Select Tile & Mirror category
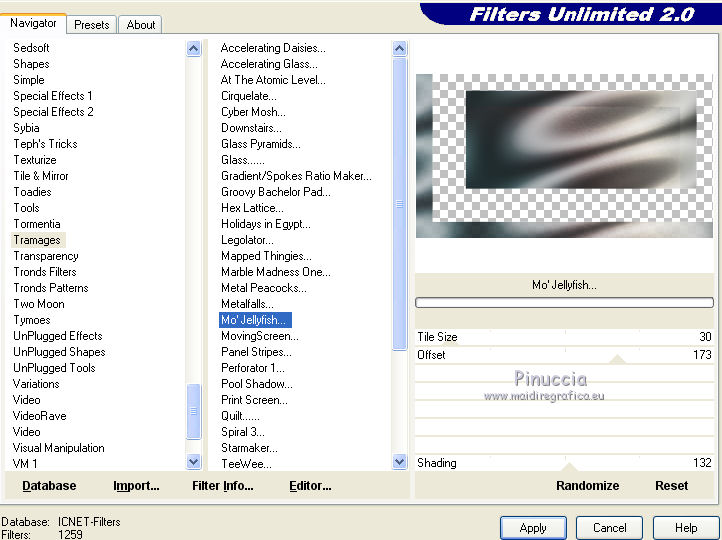The width and height of the screenshot is (722, 540). pos(41,176)
